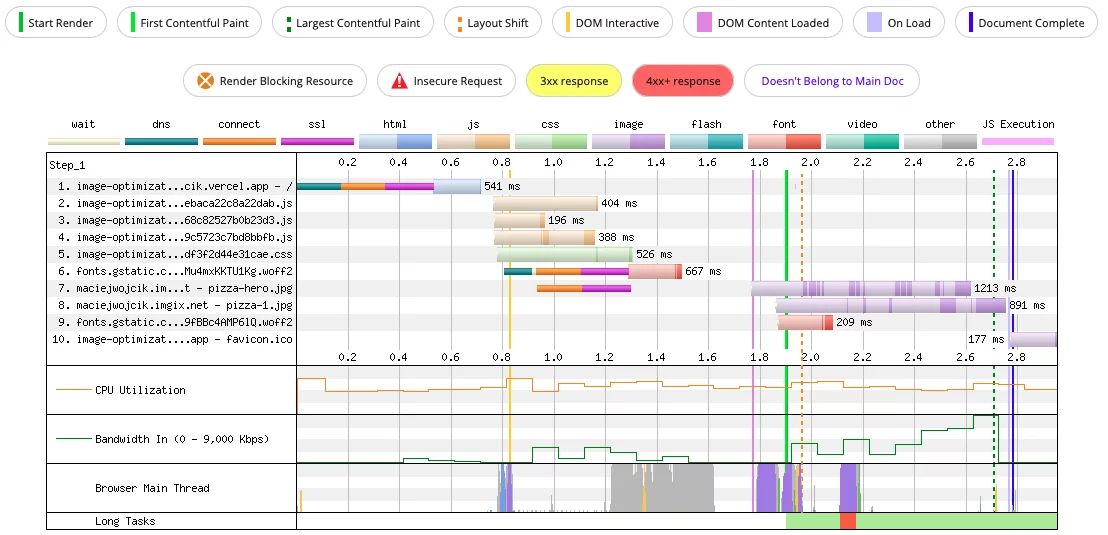Click the font color swatch in legend
1108x535 pixels.
[x=784, y=141]
